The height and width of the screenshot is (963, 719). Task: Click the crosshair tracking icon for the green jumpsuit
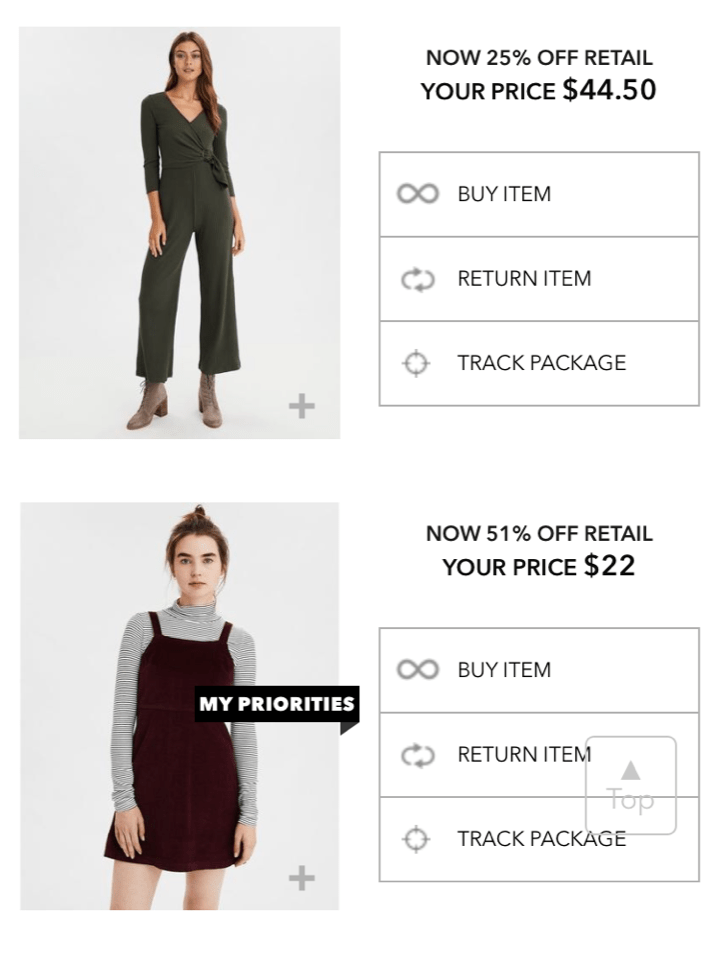point(416,364)
